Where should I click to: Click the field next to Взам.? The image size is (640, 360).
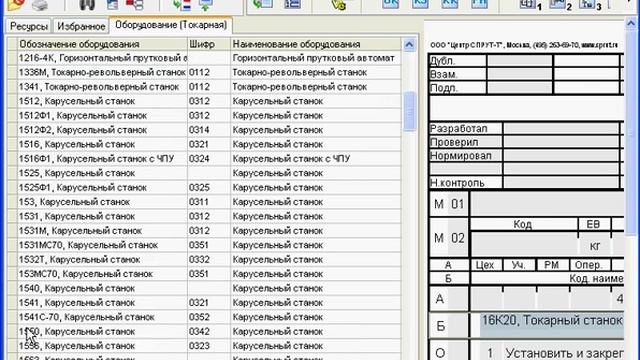click(x=520, y=74)
